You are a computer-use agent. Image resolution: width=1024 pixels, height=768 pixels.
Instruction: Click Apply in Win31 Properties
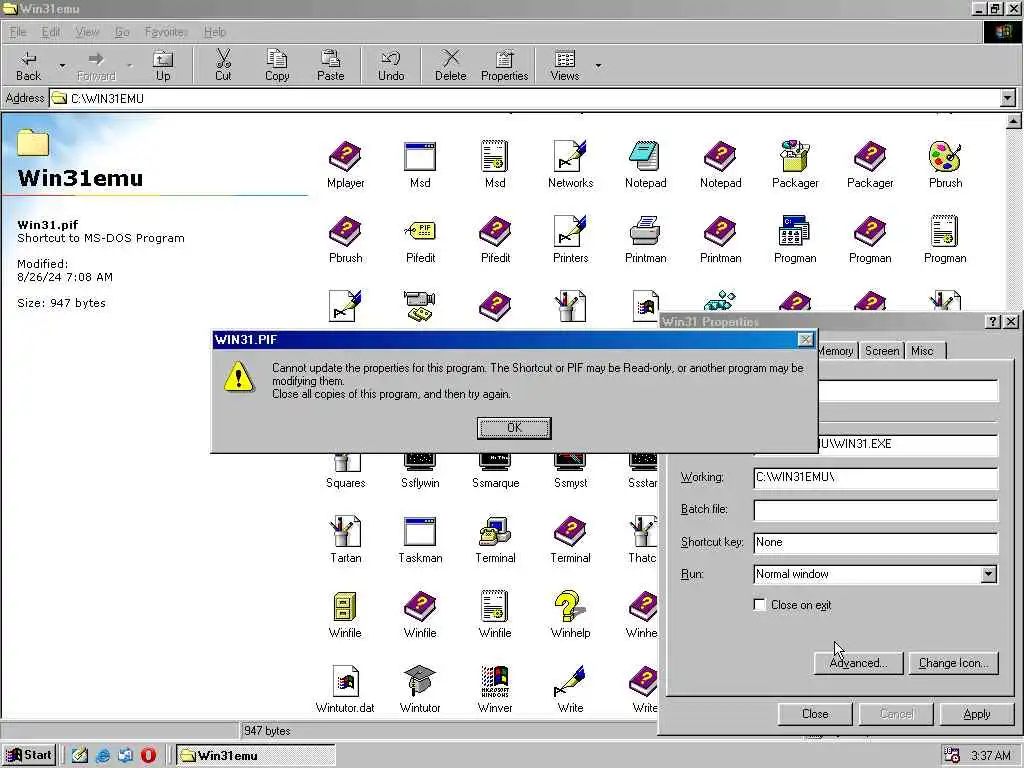click(x=976, y=714)
